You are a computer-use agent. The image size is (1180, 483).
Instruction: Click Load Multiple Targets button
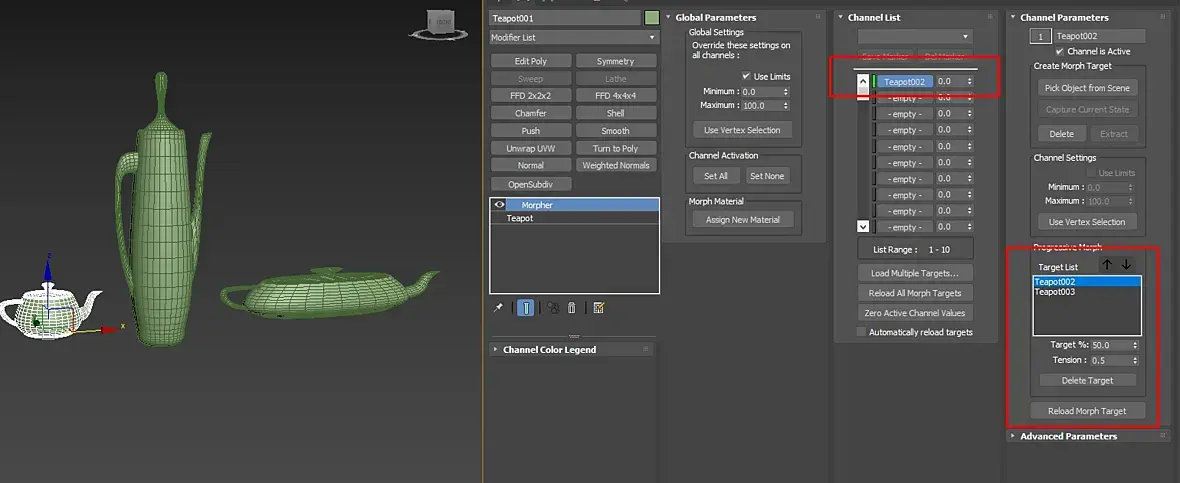(x=914, y=273)
